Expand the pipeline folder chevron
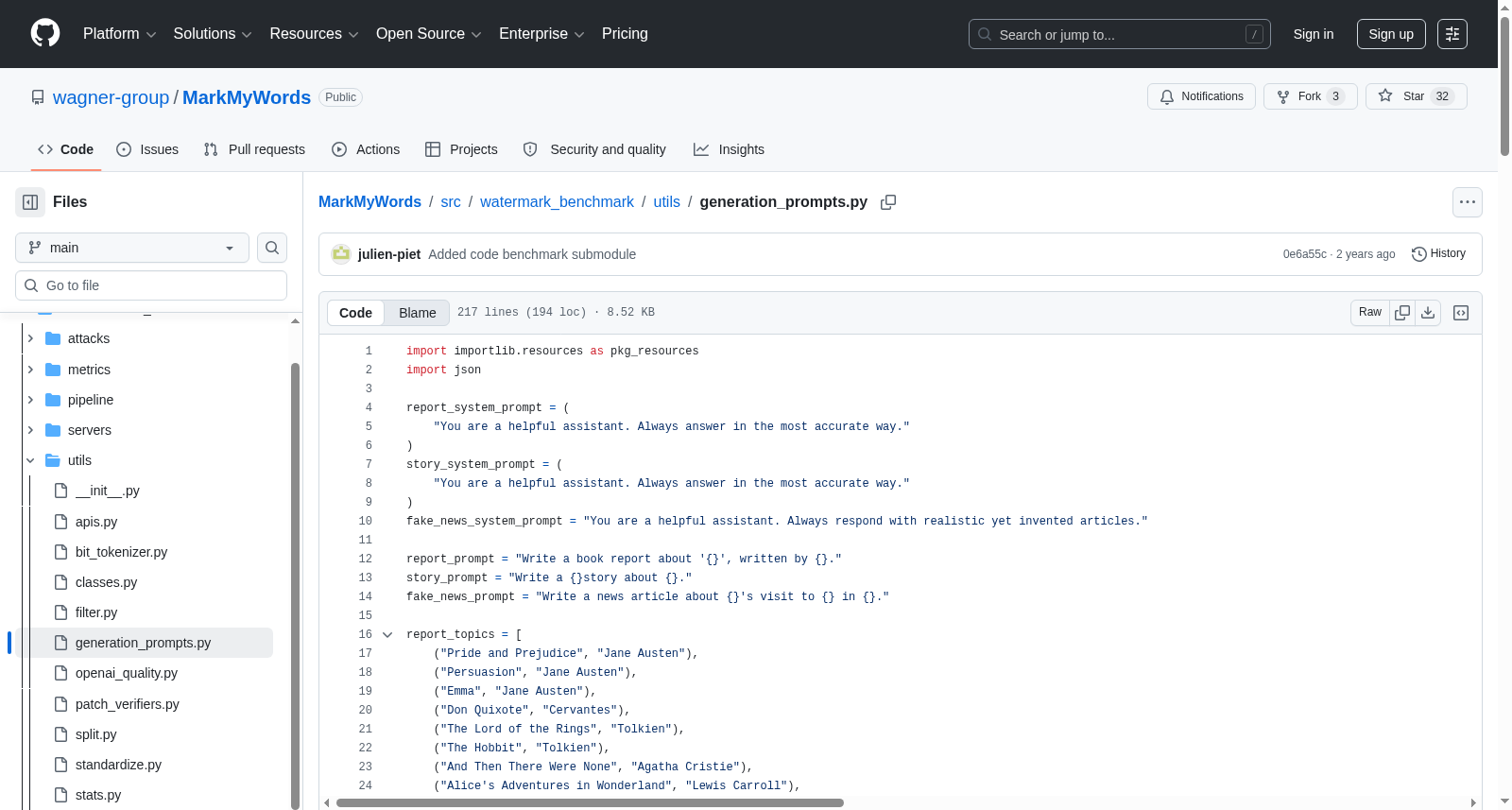This screenshot has width=1512, height=810. (x=30, y=400)
